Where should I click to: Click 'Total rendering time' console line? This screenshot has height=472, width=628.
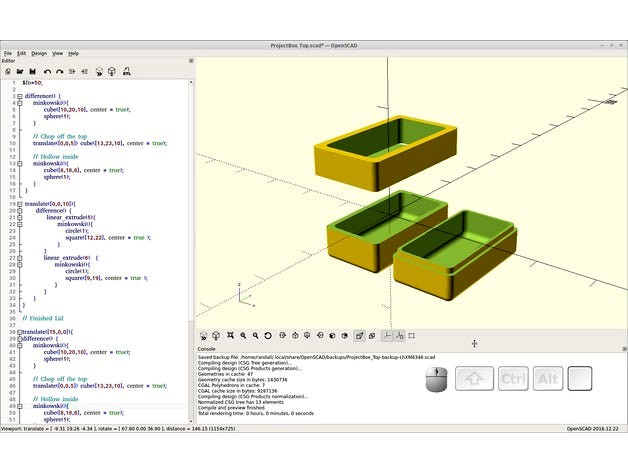pos(256,413)
